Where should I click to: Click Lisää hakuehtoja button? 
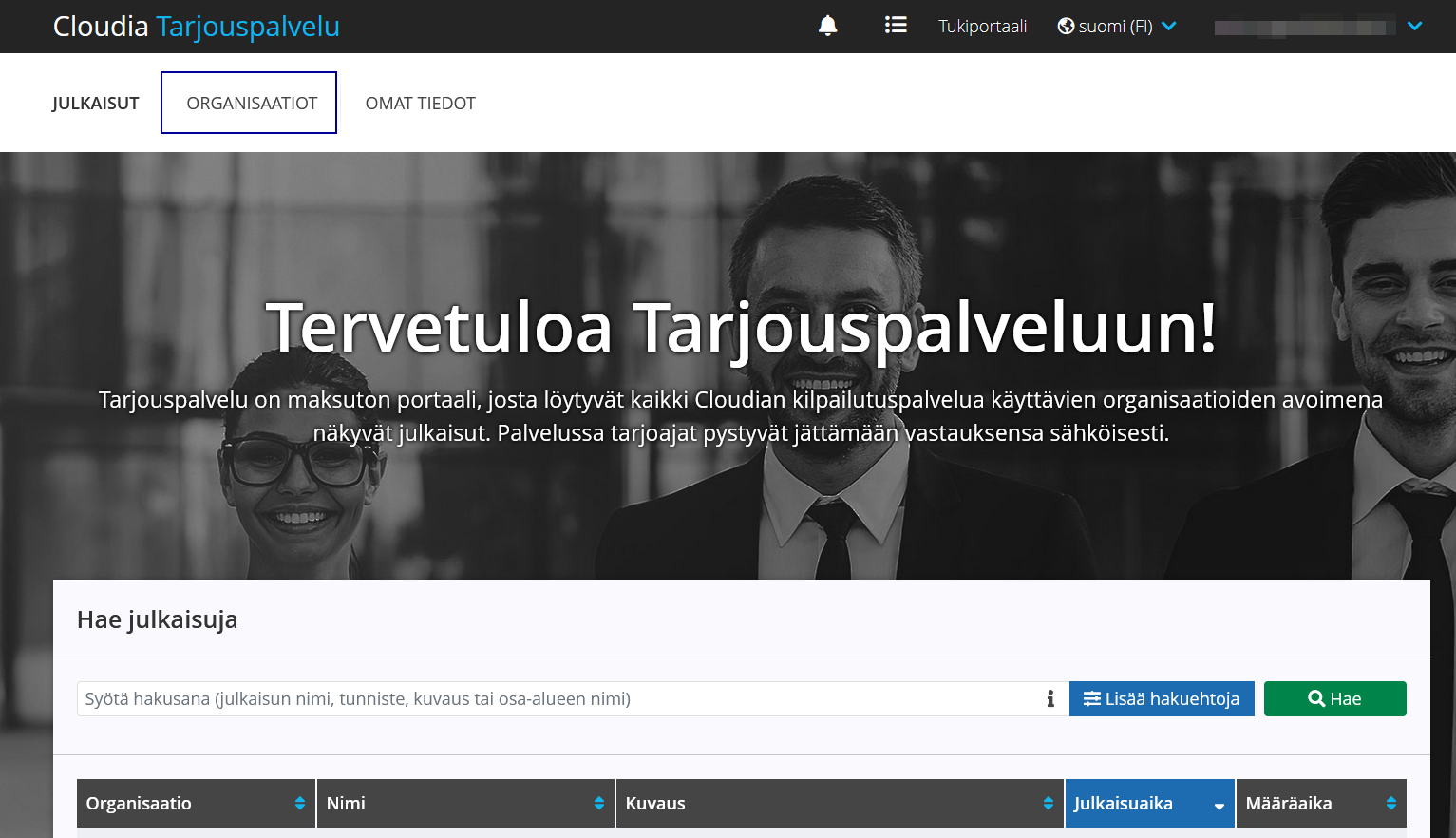[x=1162, y=699]
